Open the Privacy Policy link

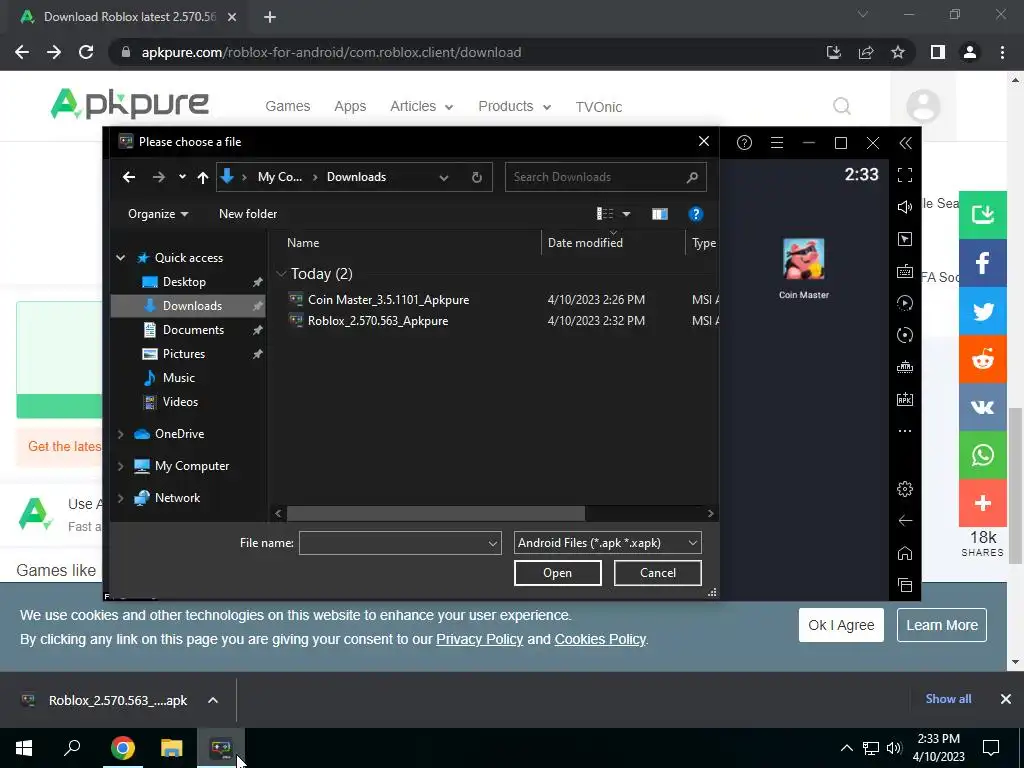[x=479, y=639]
